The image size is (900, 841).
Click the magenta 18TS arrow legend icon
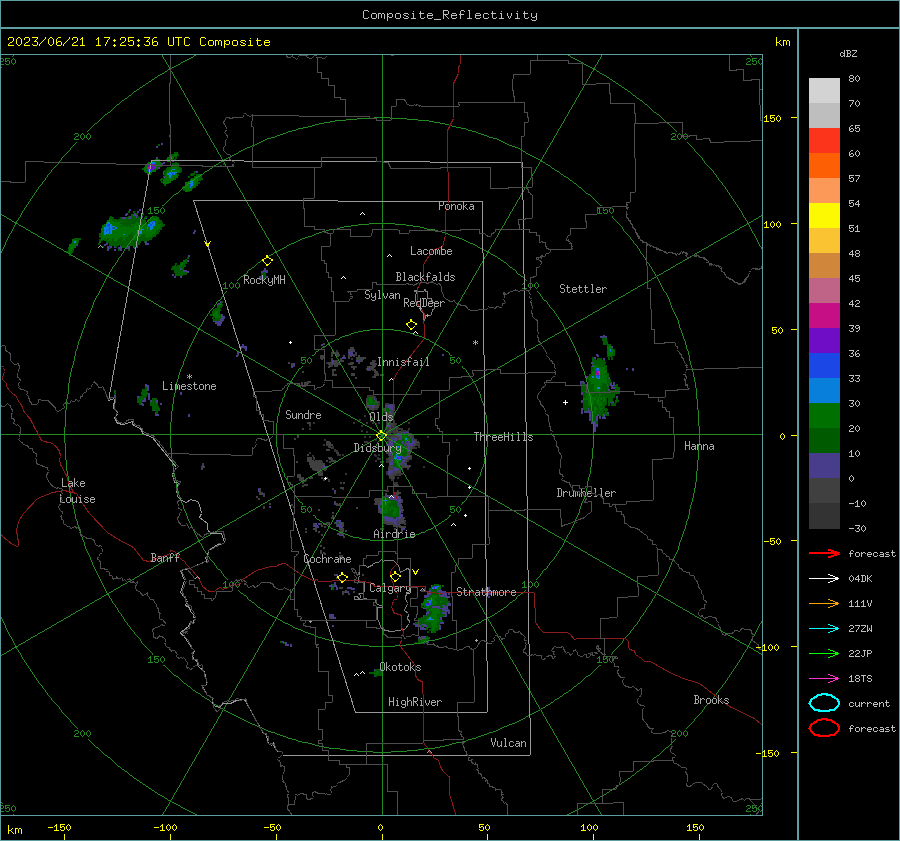click(x=824, y=678)
